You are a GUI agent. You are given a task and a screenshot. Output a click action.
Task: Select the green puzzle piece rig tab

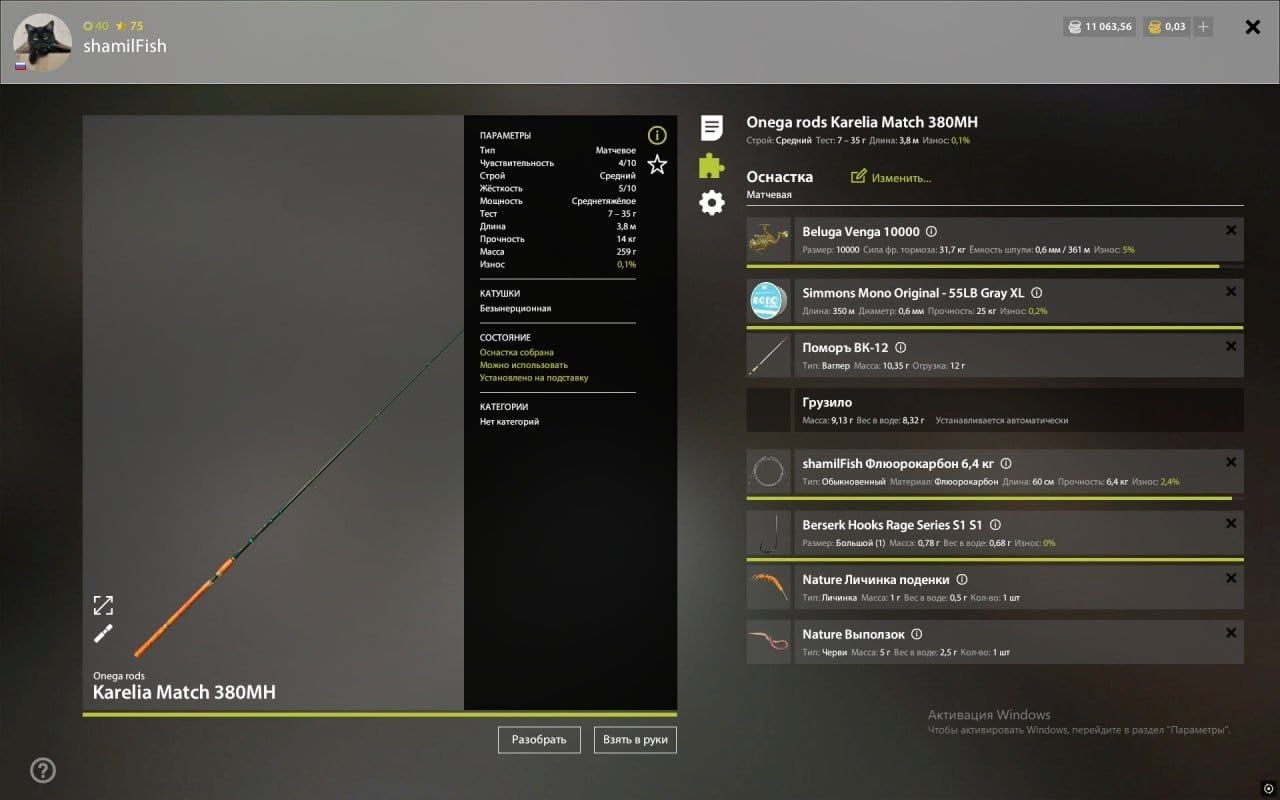tap(711, 165)
